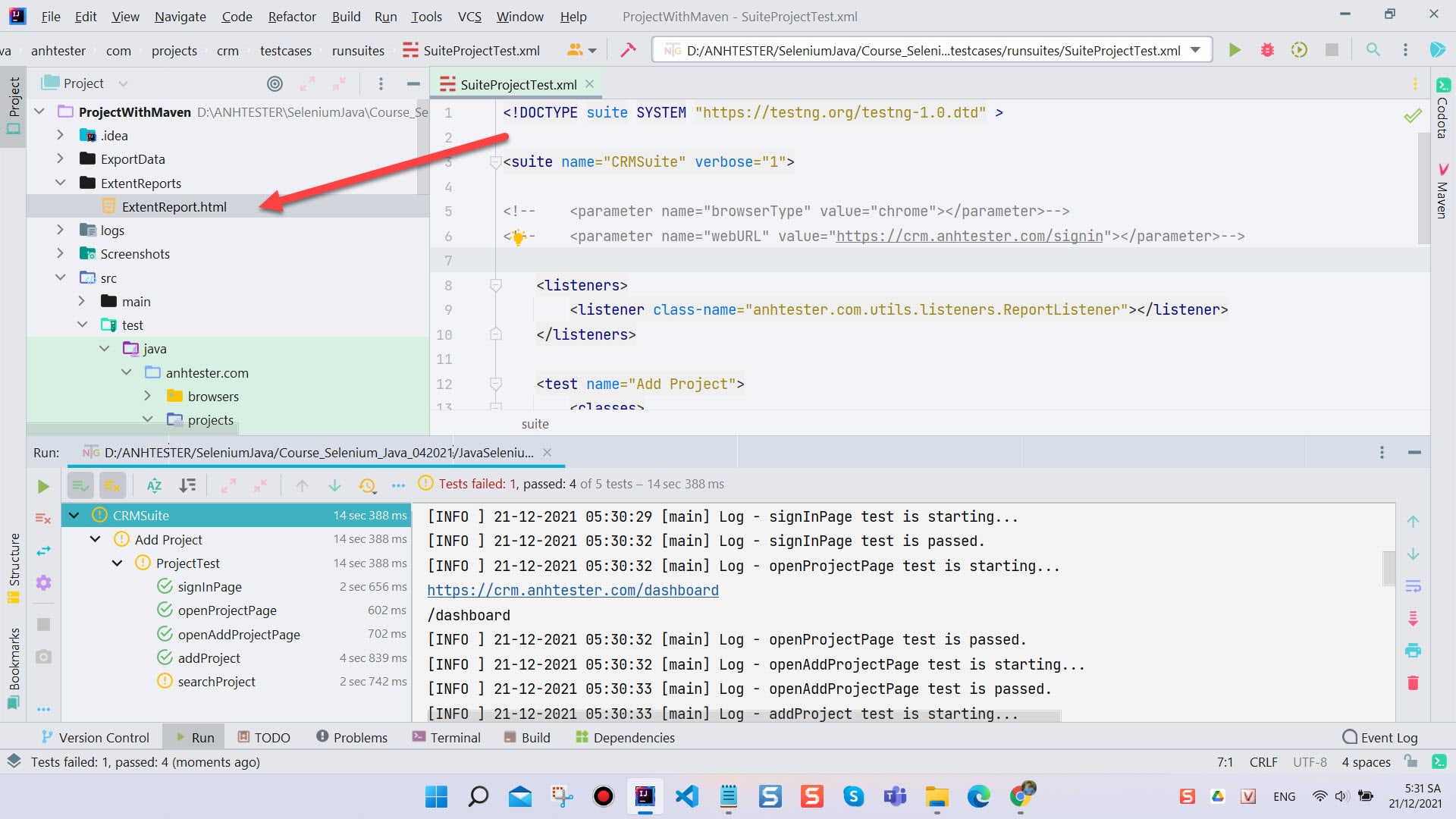Open test history clock icon

[x=367, y=485]
